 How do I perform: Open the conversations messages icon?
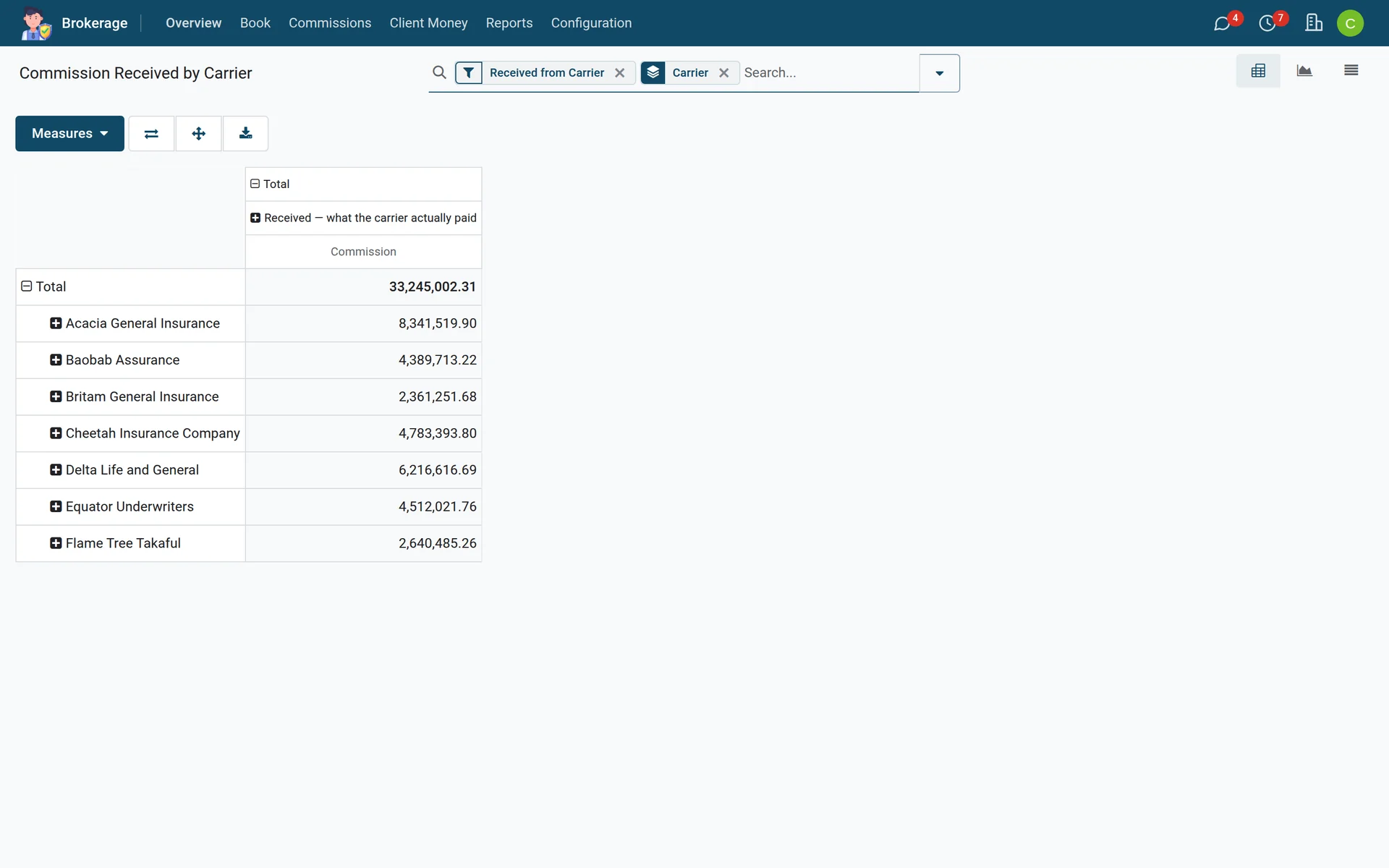pos(1222,23)
